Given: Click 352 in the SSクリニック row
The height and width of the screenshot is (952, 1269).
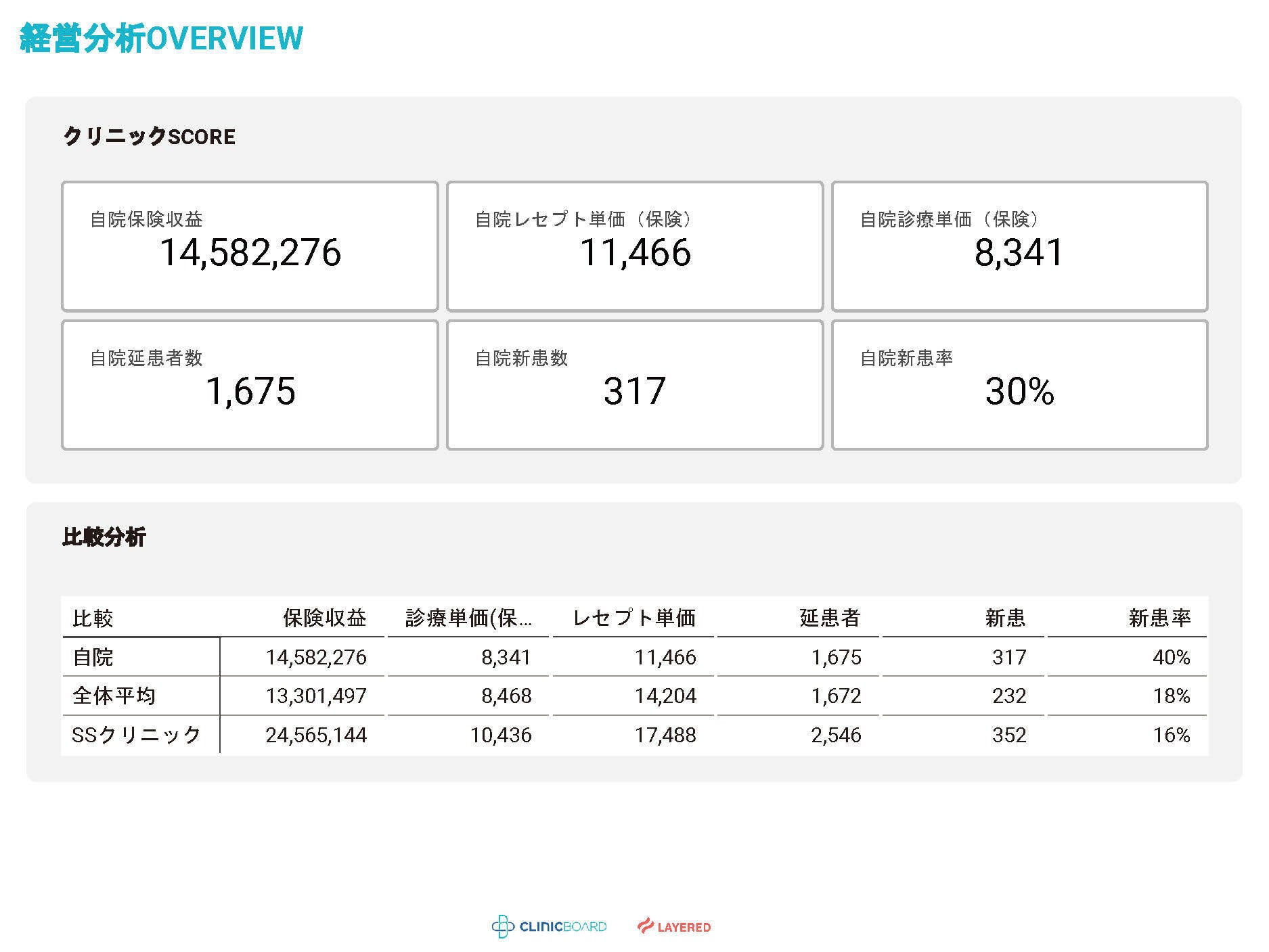Looking at the screenshot, I should (1009, 735).
